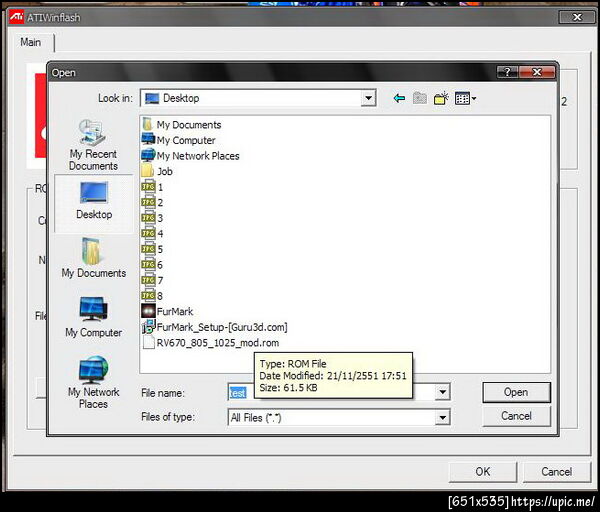This screenshot has width=600, height=512.
Task: Open My Documents in the places bar
Action: [94, 258]
